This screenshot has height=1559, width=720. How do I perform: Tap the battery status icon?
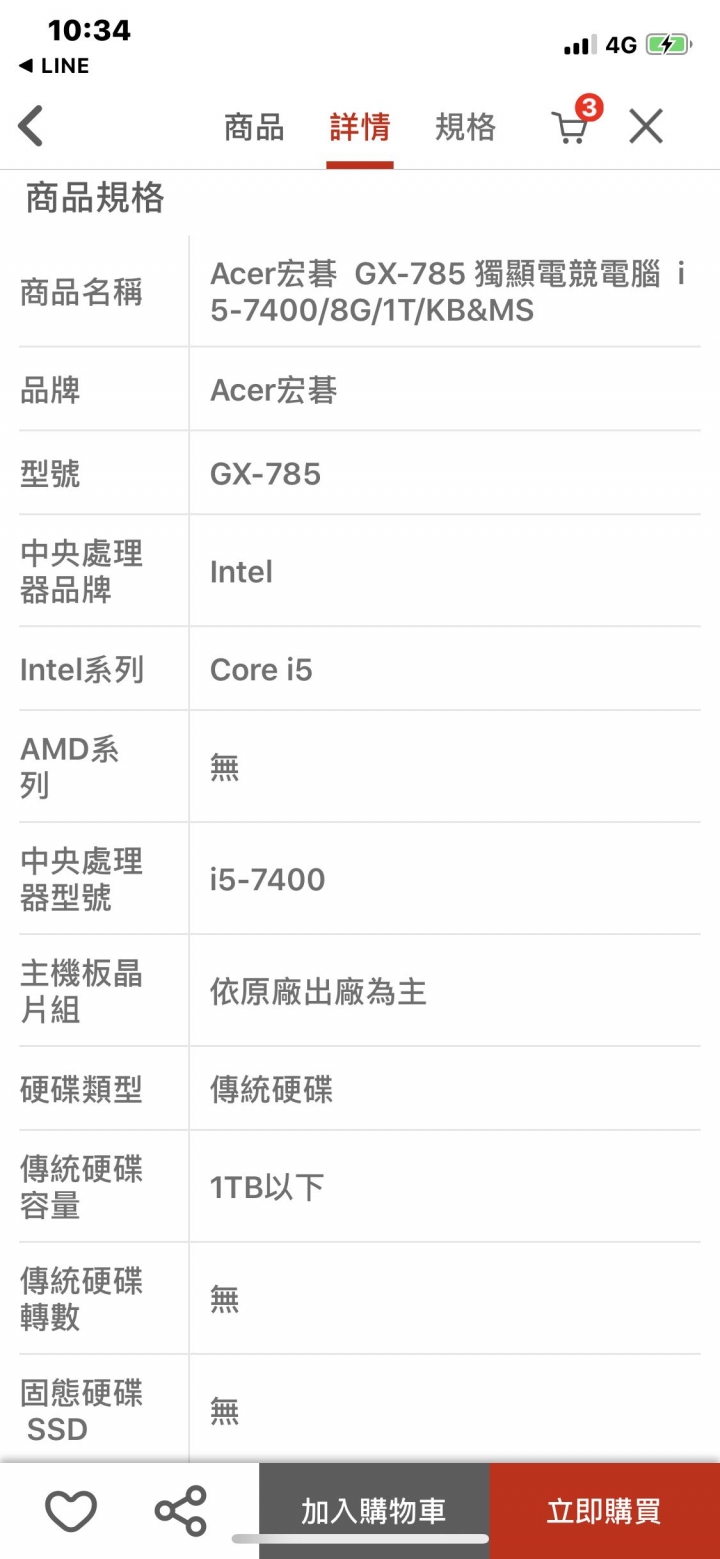[668, 45]
